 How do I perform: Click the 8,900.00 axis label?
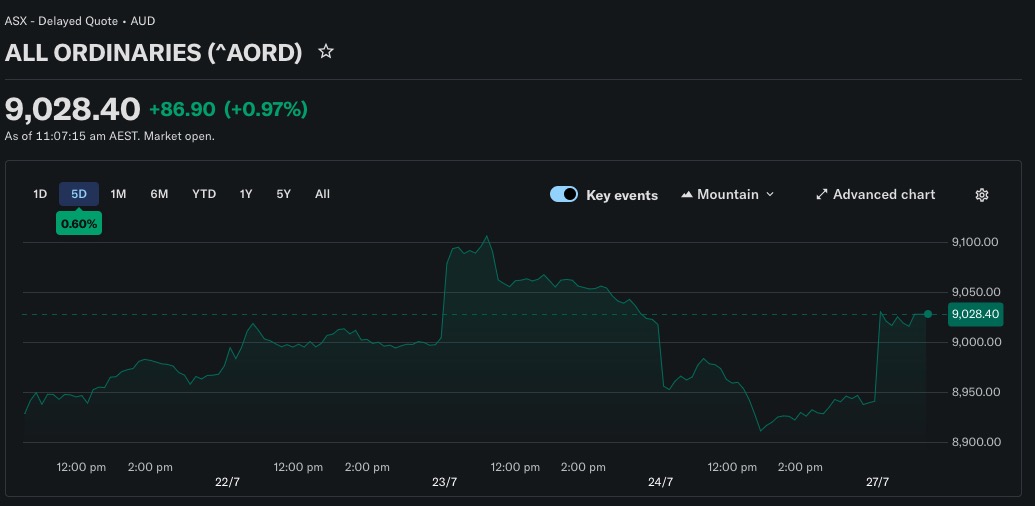pos(975,441)
